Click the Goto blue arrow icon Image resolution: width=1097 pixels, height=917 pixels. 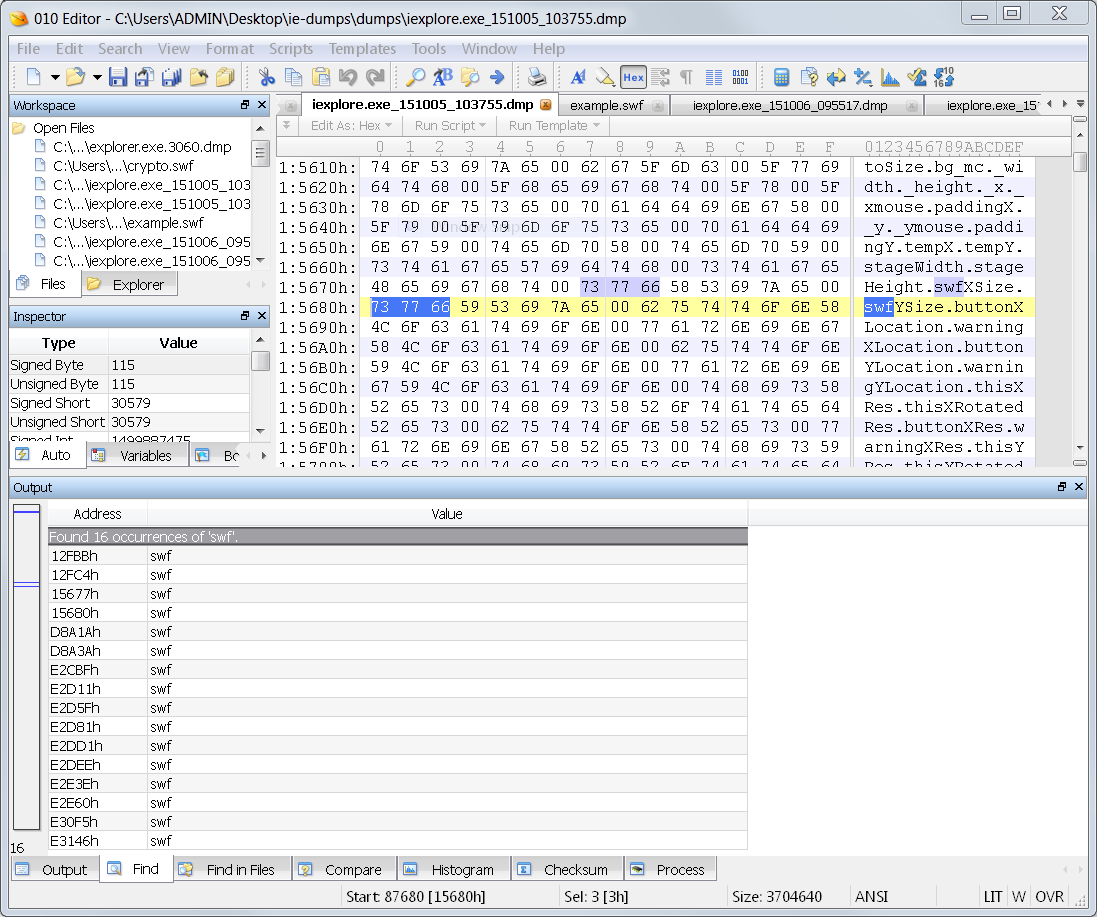pyautogui.click(x=497, y=77)
